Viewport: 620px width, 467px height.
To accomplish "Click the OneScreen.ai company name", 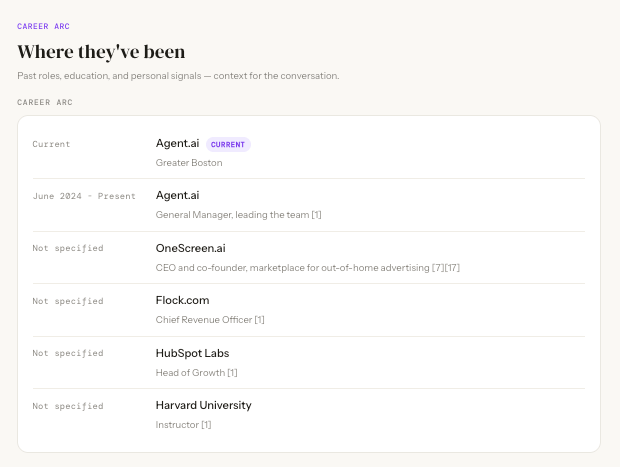I will [x=191, y=248].
